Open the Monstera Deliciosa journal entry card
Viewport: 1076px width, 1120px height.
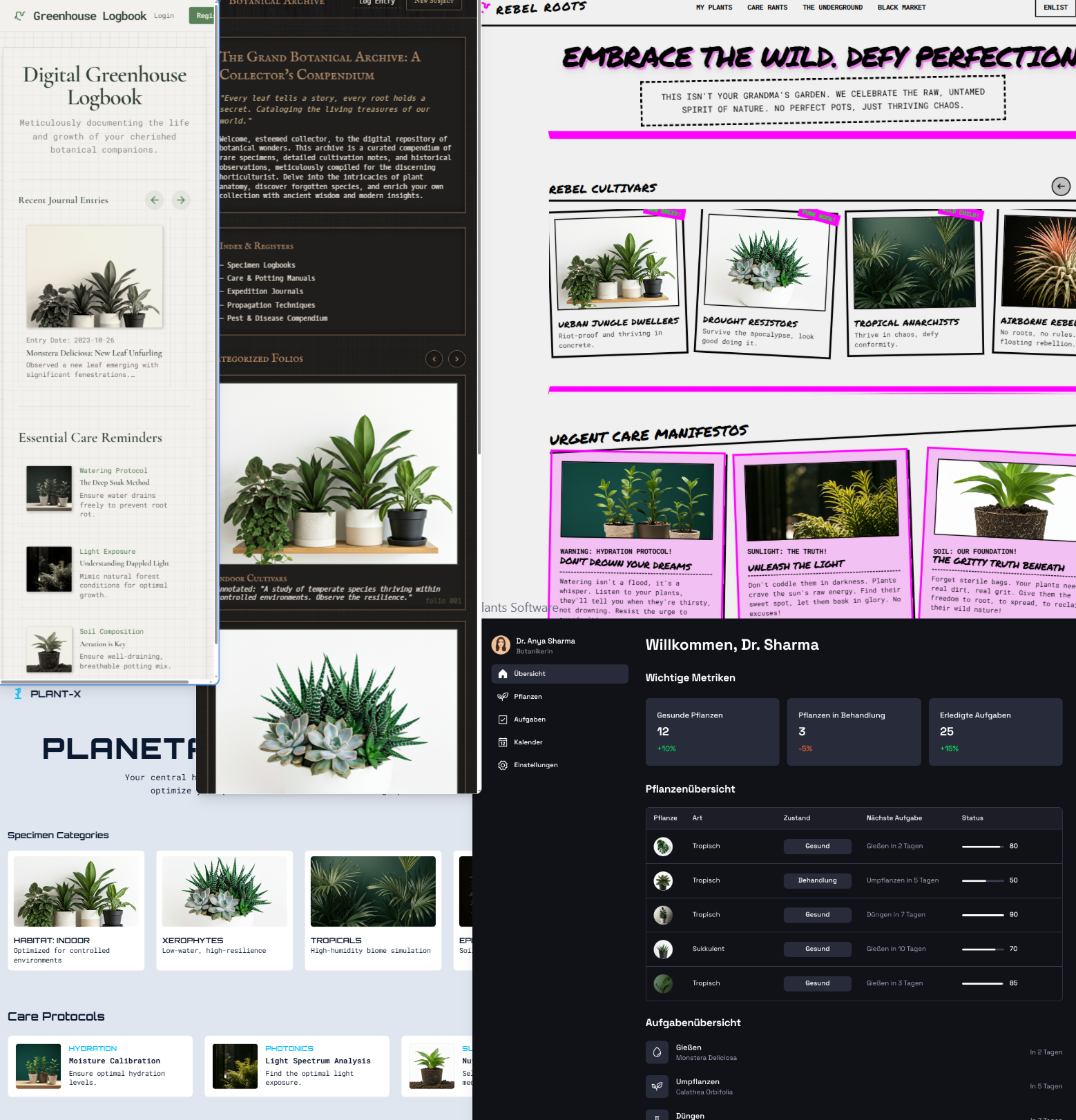pos(95,302)
